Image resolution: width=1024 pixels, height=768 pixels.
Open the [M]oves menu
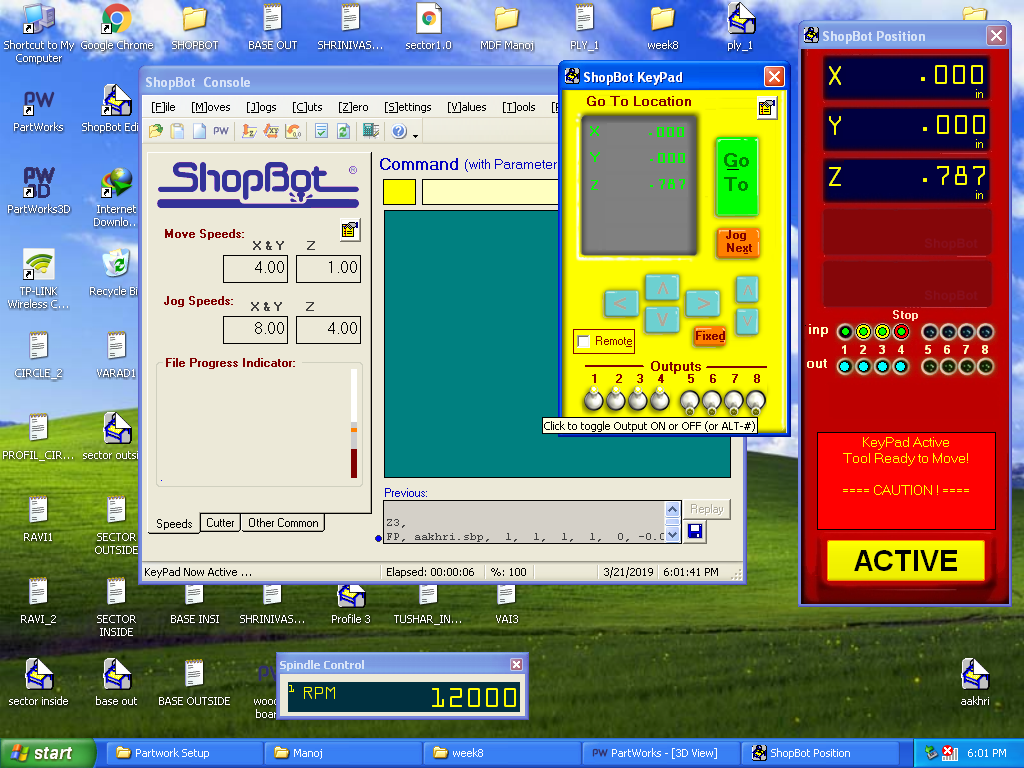[210, 107]
